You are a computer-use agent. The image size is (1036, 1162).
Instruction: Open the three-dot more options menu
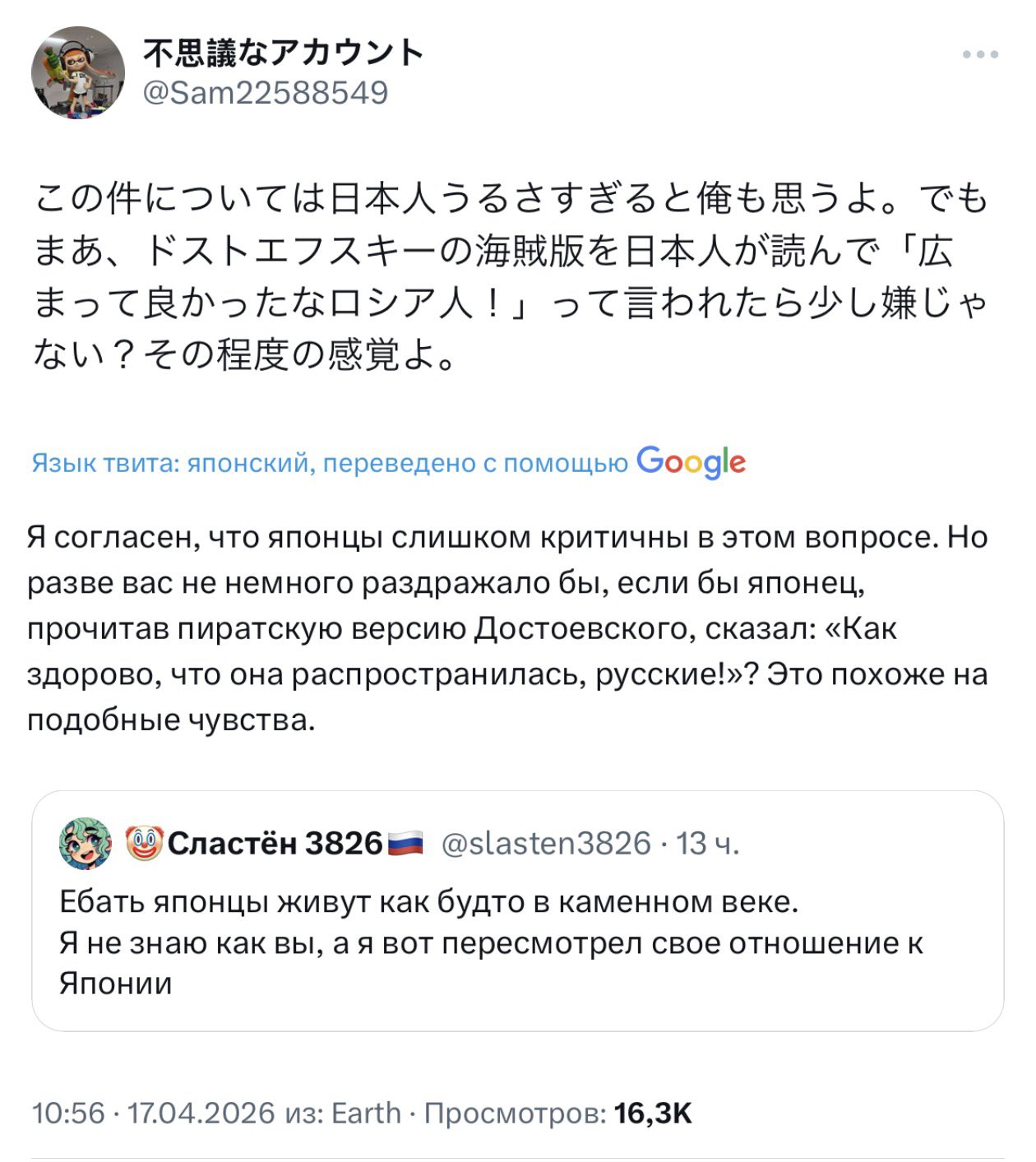click(x=980, y=55)
